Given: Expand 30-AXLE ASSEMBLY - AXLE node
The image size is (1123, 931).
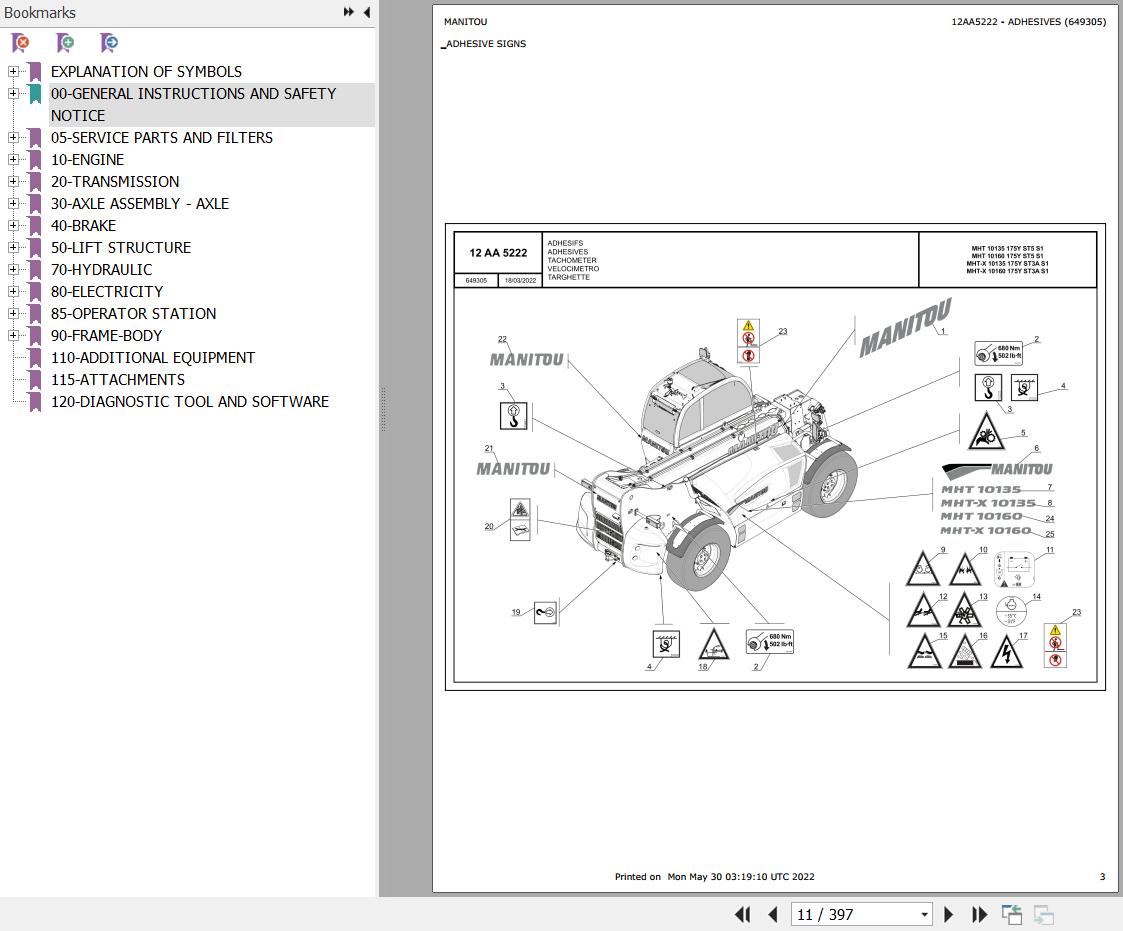Looking at the screenshot, I should point(13,203).
